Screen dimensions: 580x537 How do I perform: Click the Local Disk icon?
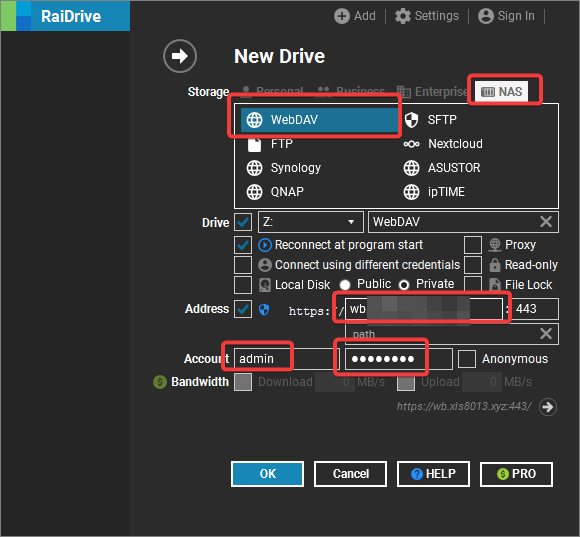point(265,285)
